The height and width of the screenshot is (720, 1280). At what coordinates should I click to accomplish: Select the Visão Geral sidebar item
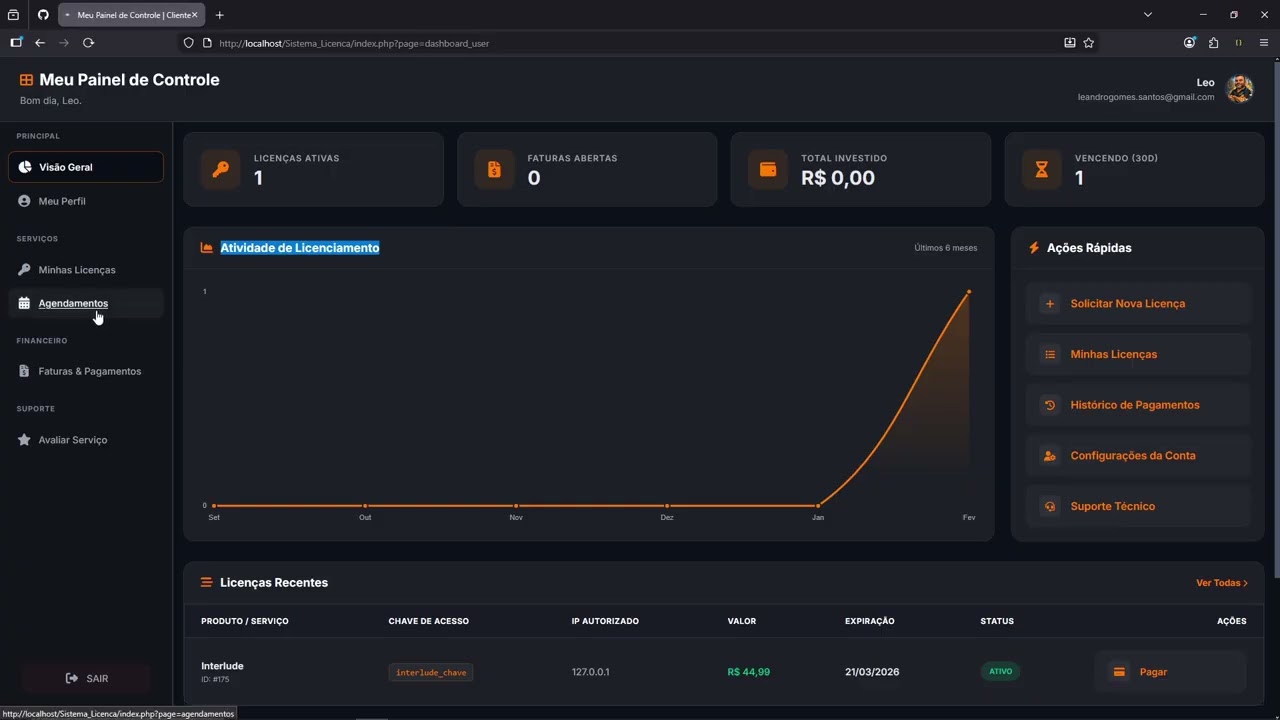pos(85,167)
